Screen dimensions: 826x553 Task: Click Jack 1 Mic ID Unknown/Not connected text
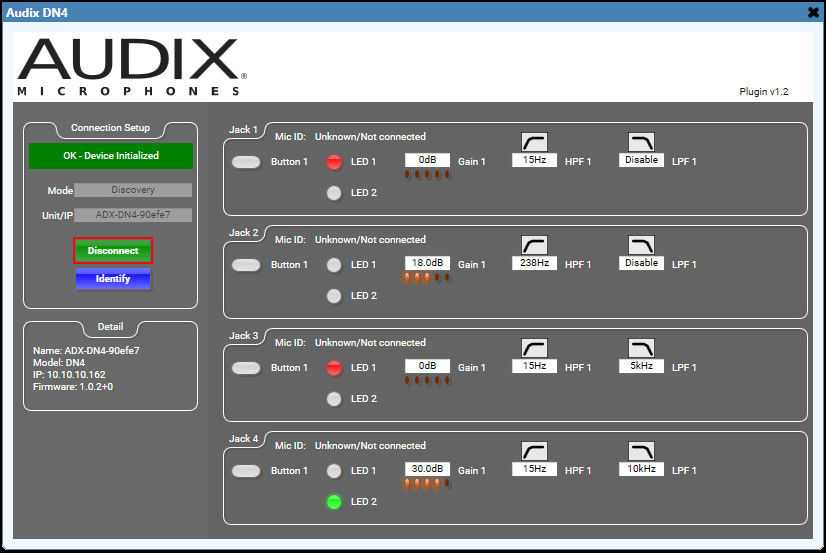click(370, 137)
